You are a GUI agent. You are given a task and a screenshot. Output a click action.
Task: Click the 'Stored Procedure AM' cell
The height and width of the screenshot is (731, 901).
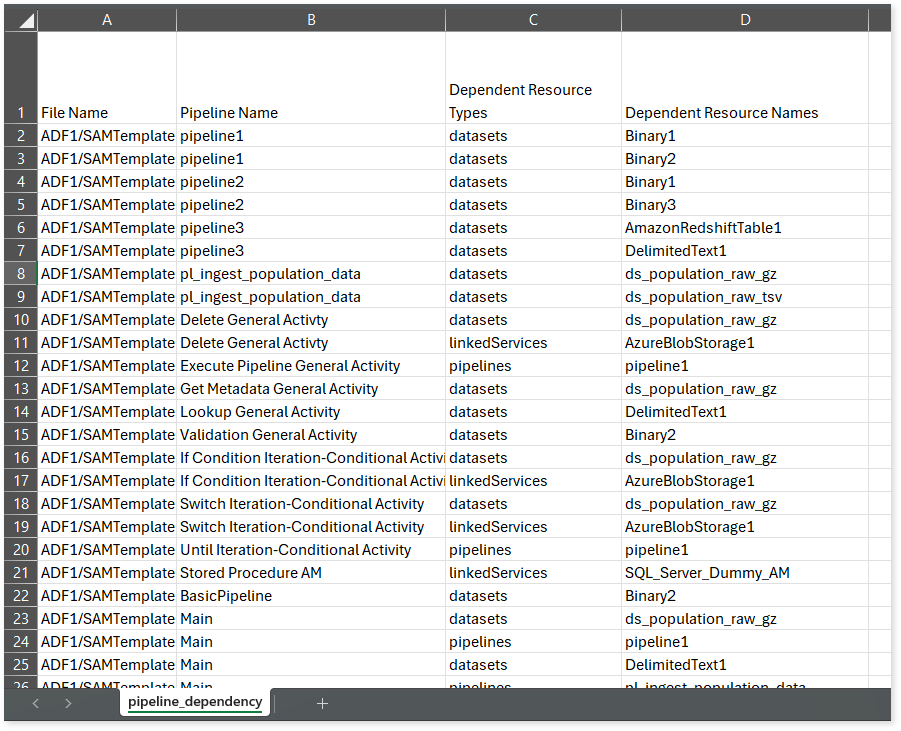coord(311,573)
